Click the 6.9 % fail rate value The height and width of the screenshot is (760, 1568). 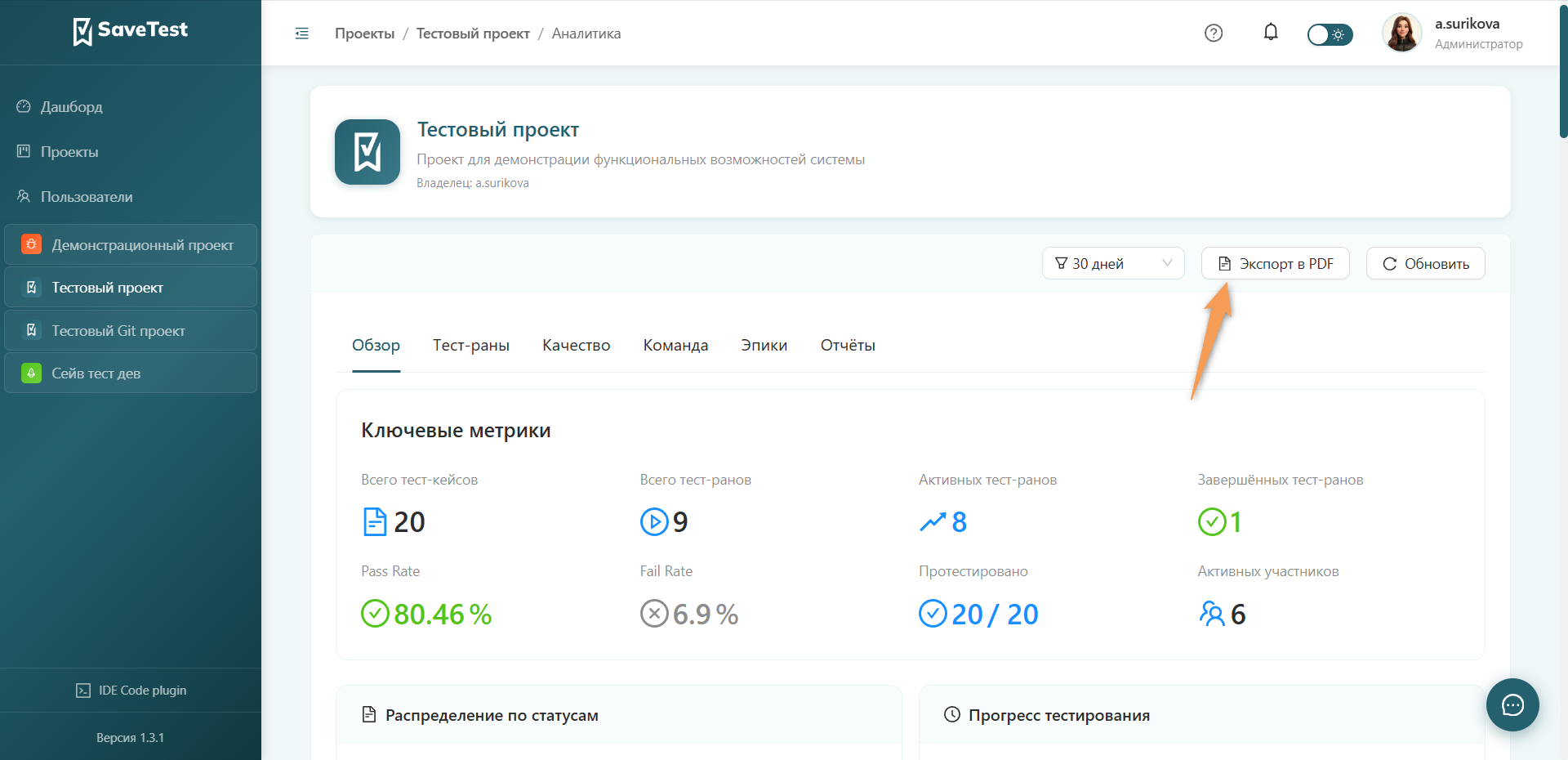coord(706,615)
